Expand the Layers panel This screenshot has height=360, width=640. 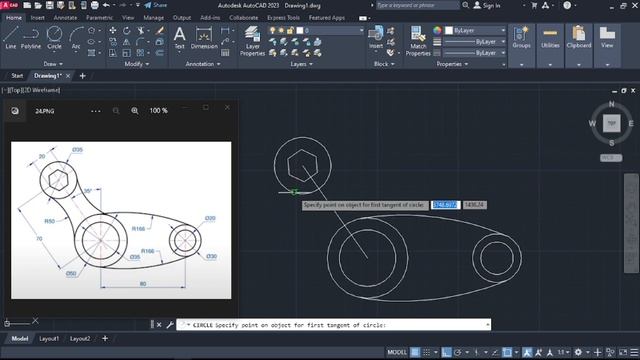click(302, 64)
